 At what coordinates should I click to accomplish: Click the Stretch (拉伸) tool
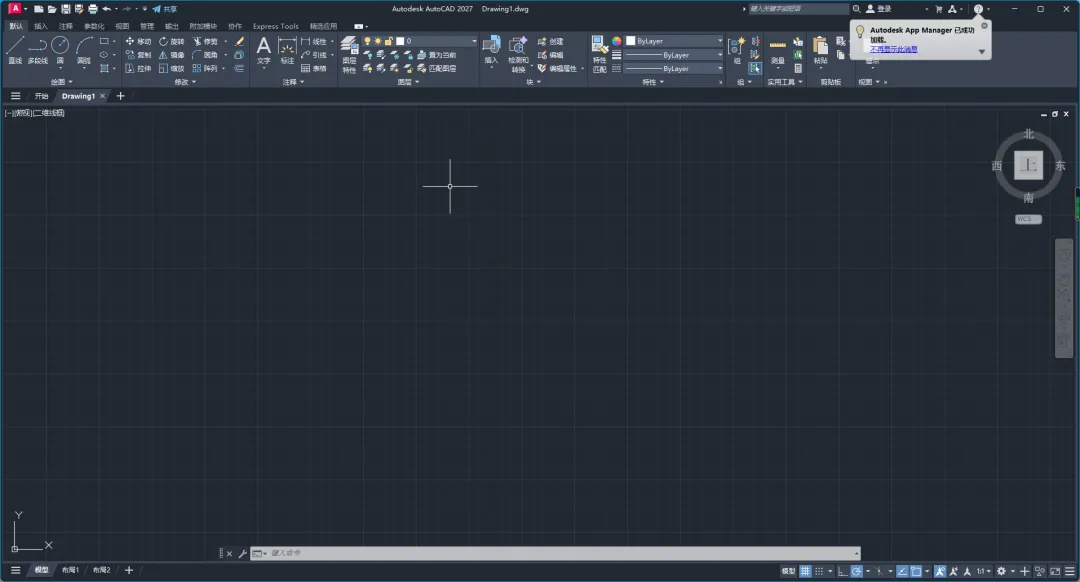(138, 68)
